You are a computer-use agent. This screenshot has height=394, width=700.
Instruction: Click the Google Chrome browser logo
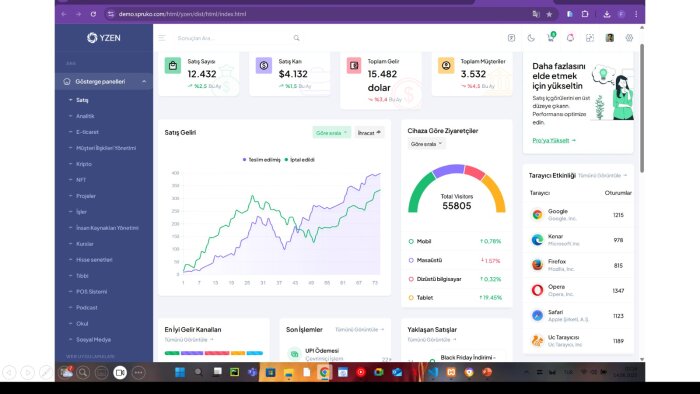538,215
